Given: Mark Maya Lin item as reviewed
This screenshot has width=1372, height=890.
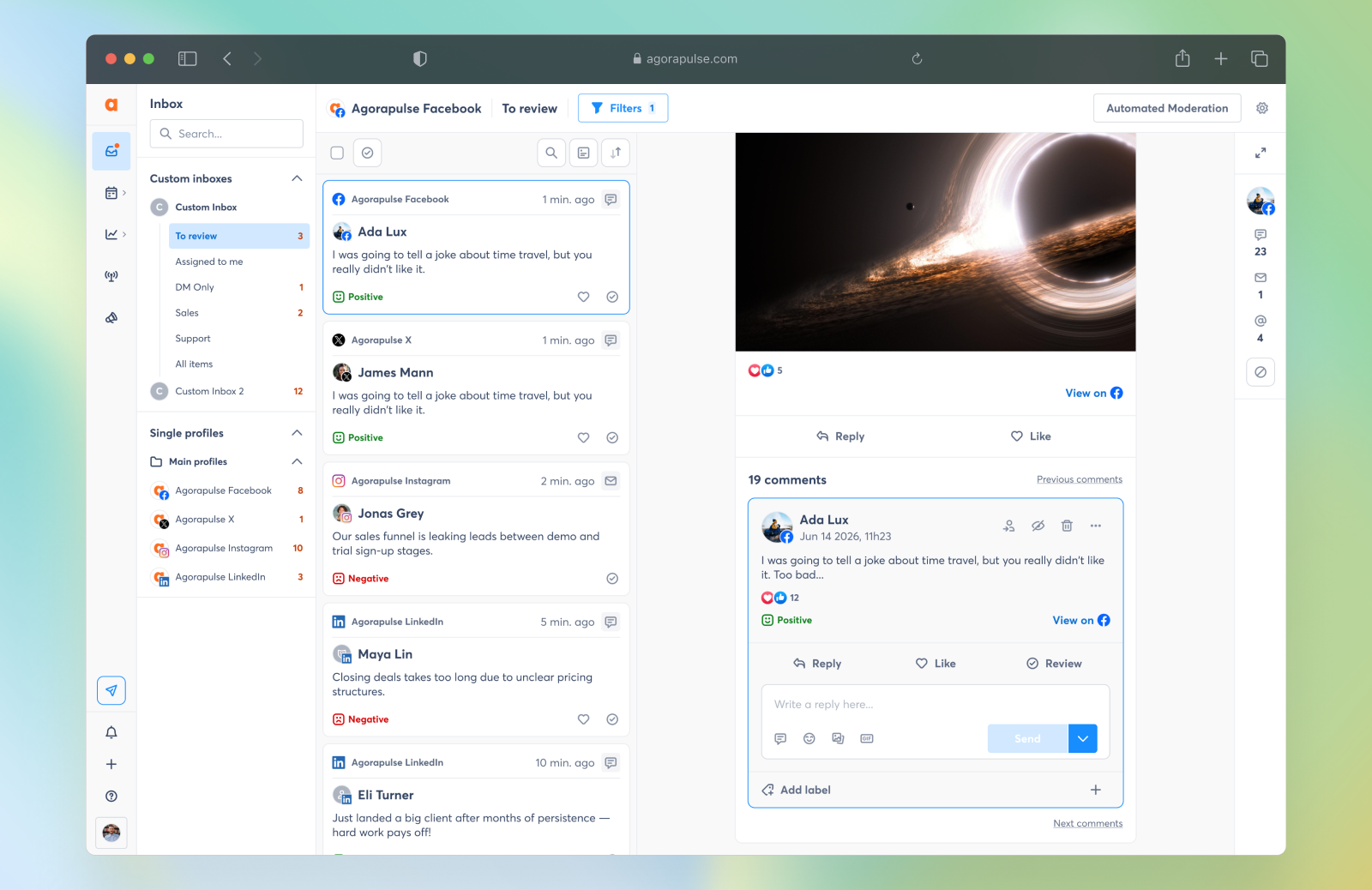Looking at the screenshot, I should click(x=612, y=719).
